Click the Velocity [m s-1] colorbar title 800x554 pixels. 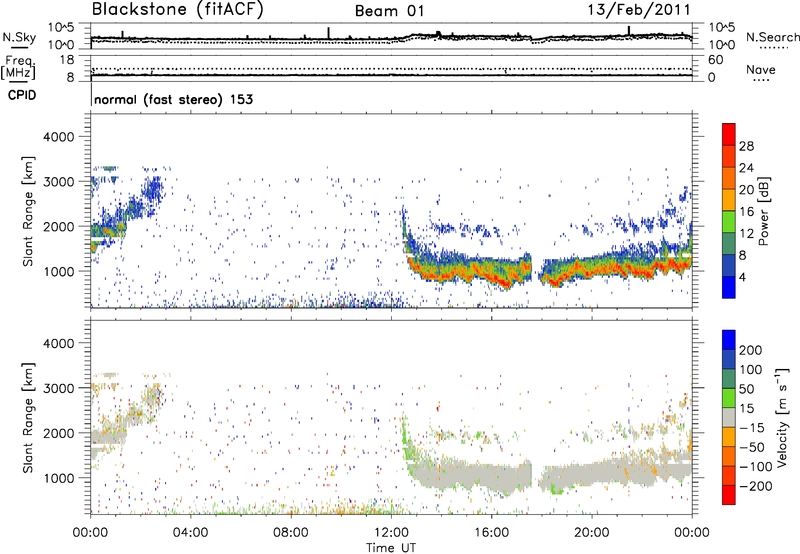point(782,417)
